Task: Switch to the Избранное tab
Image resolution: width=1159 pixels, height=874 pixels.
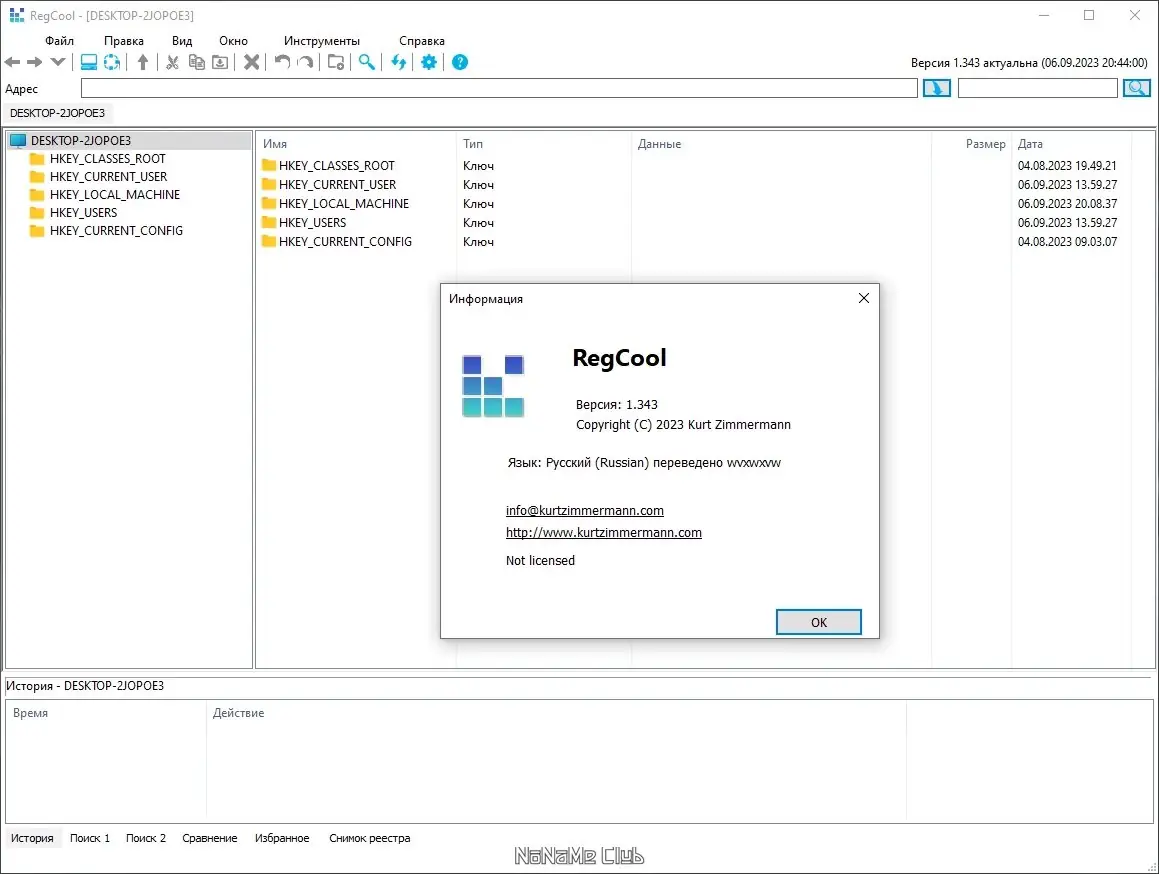Action: (282, 838)
